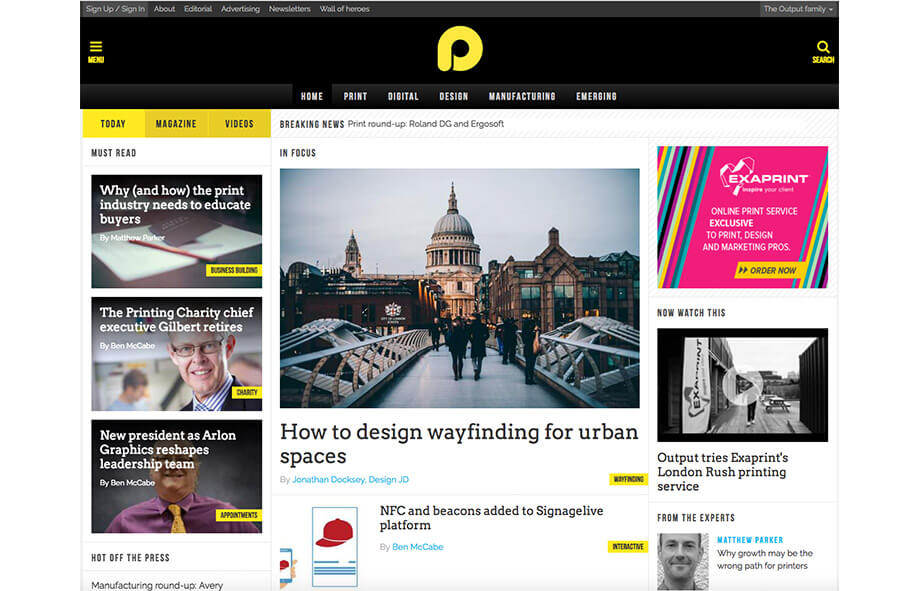Click the Wayfinding tag label
Image resolution: width=920 pixels, height=591 pixels.
(x=628, y=479)
